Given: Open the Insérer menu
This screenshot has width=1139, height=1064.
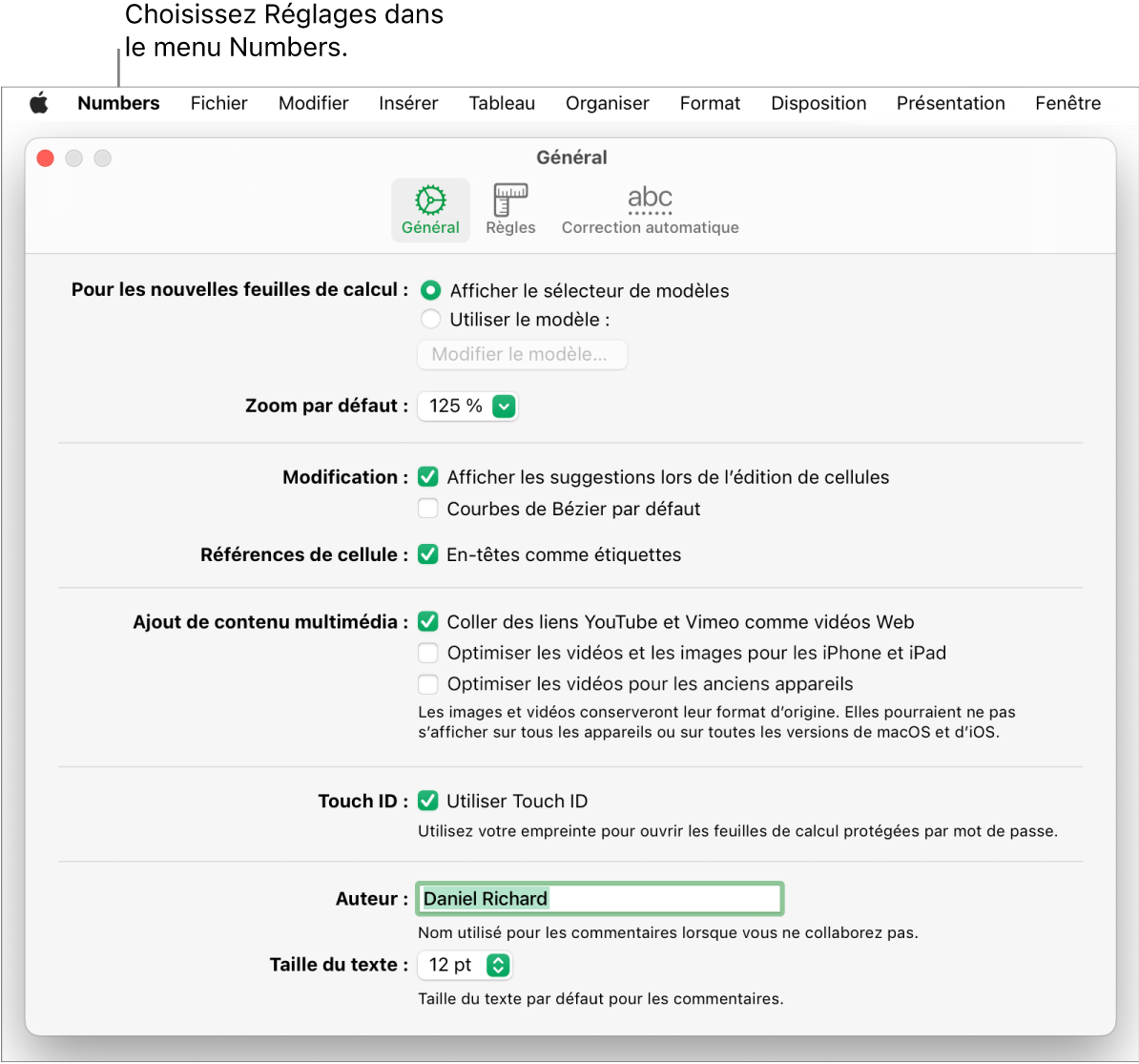Looking at the screenshot, I should (408, 103).
